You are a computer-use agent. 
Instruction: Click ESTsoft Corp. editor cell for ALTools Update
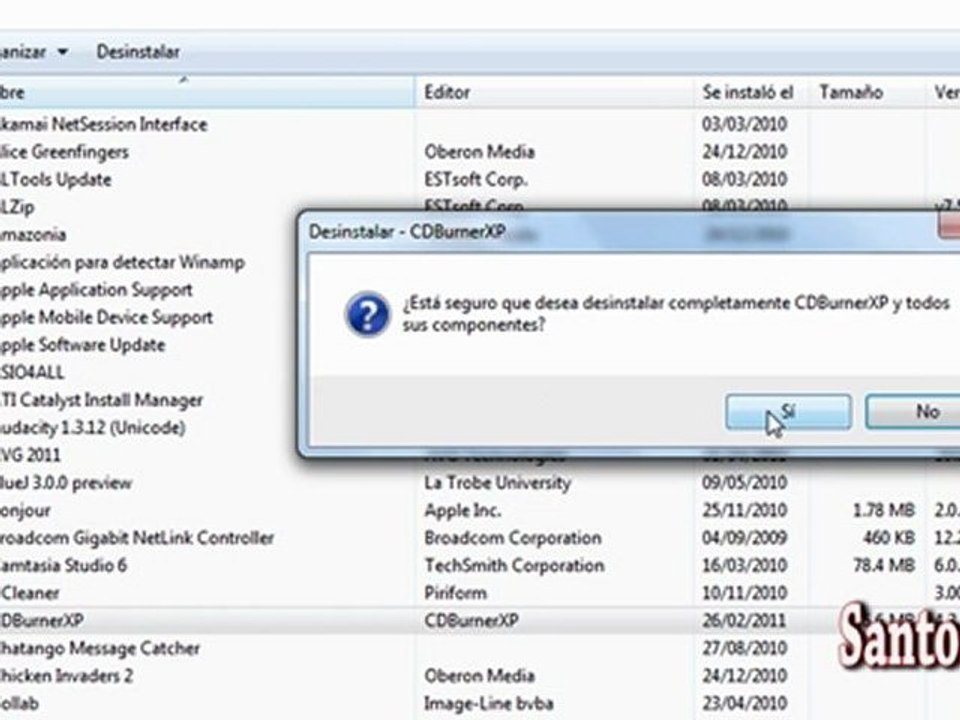(x=476, y=179)
